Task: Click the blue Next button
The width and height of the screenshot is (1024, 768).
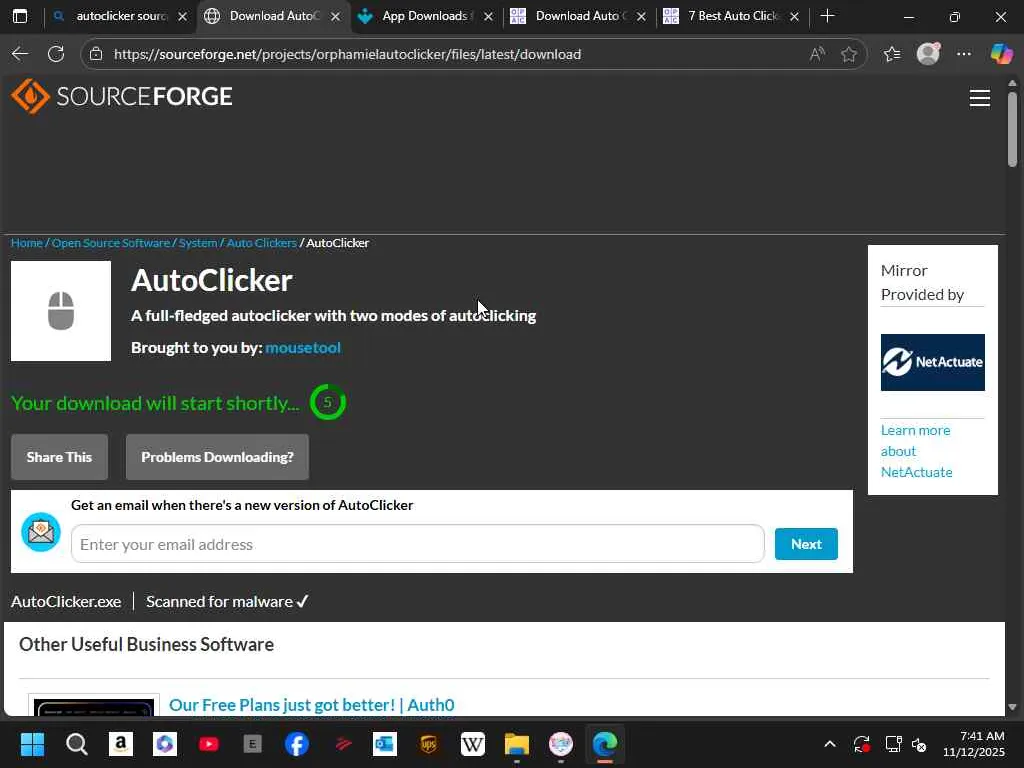Action: [806, 544]
